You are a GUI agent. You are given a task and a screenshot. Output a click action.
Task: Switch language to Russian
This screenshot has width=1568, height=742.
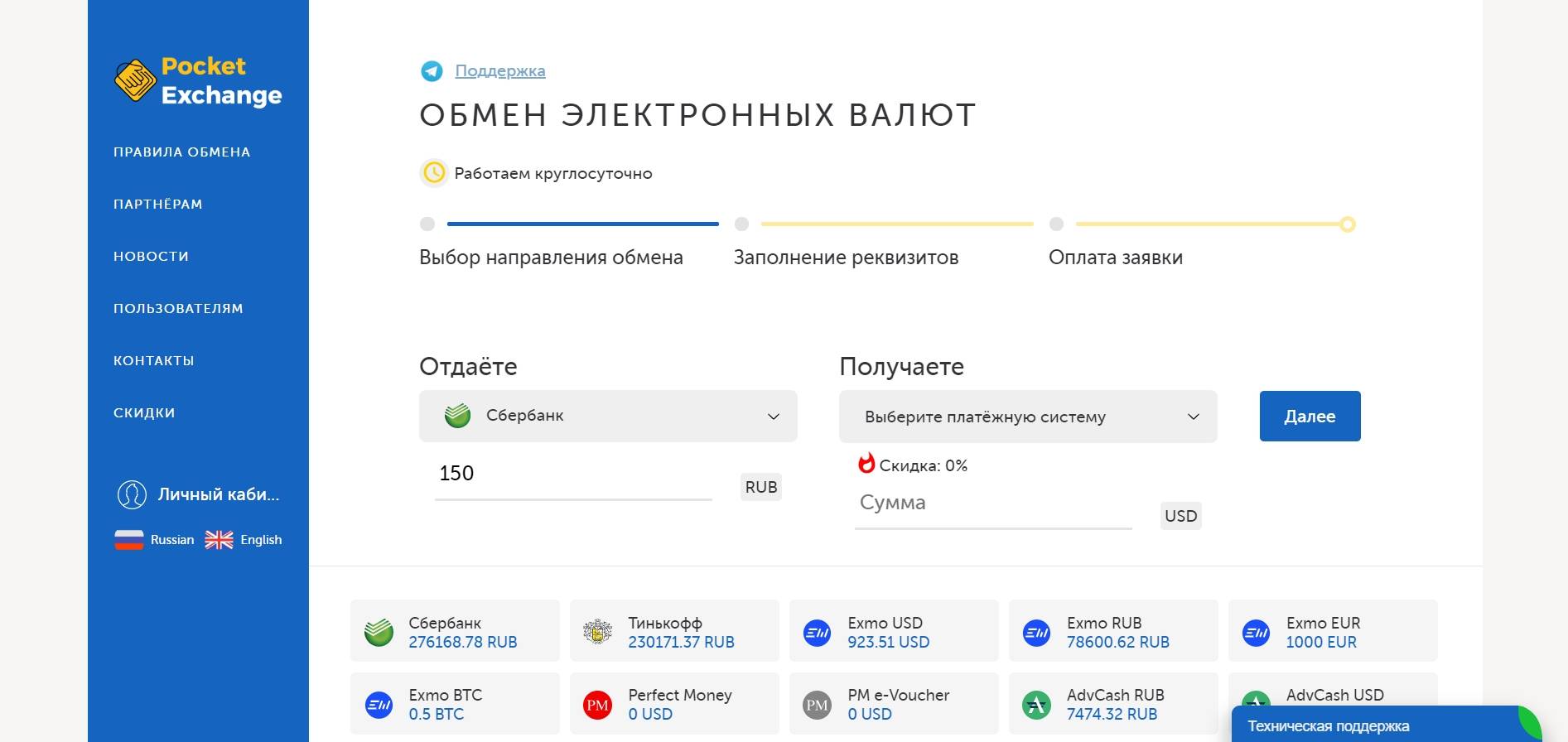tap(172, 540)
